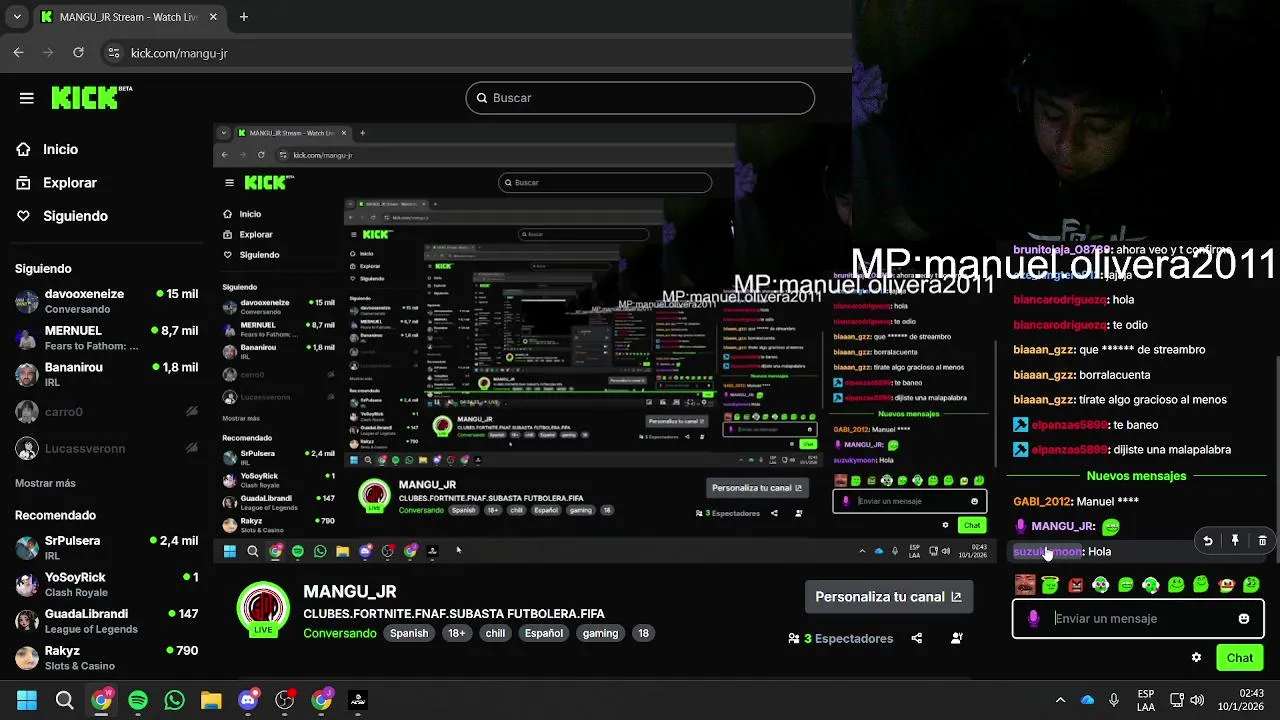Open chat settings gear
The image size is (1280, 720).
(x=1196, y=658)
